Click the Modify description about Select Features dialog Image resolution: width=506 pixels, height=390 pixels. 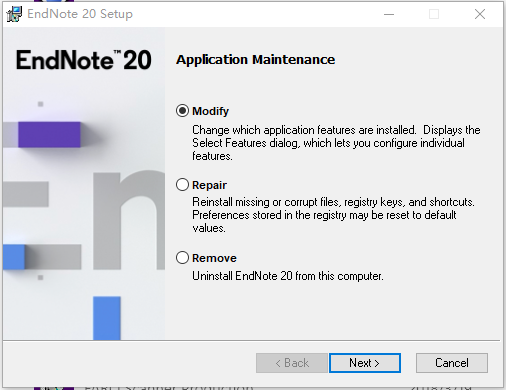[336, 143]
